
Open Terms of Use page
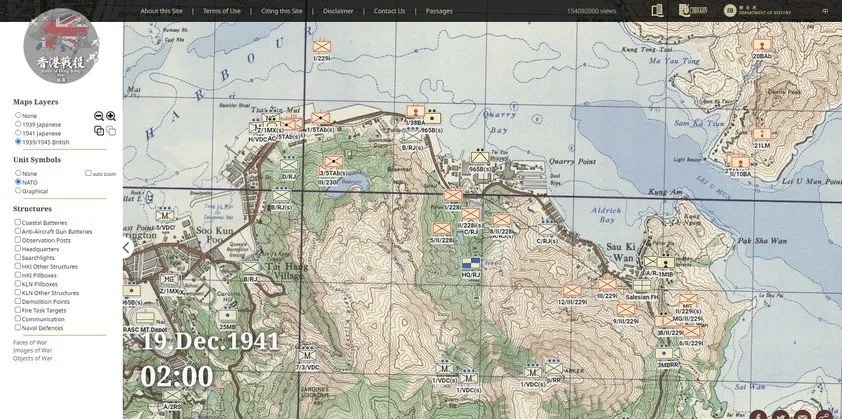tap(222, 11)
